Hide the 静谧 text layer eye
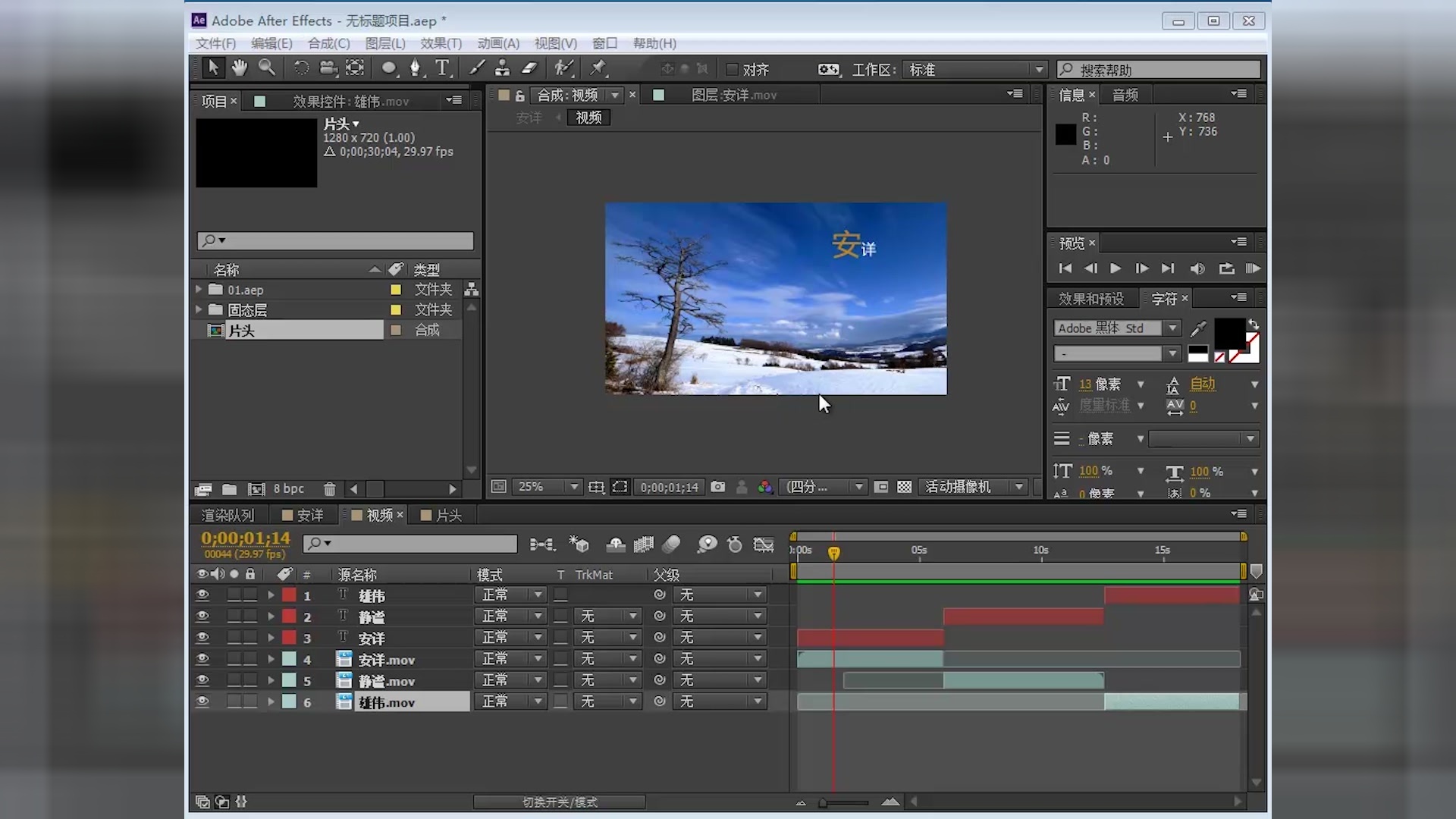1456x819 pixels. (202, 617)
